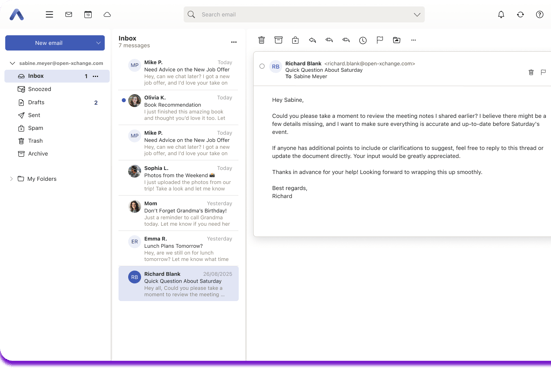Open the Inbox folder actions menu

click(96, 76)
